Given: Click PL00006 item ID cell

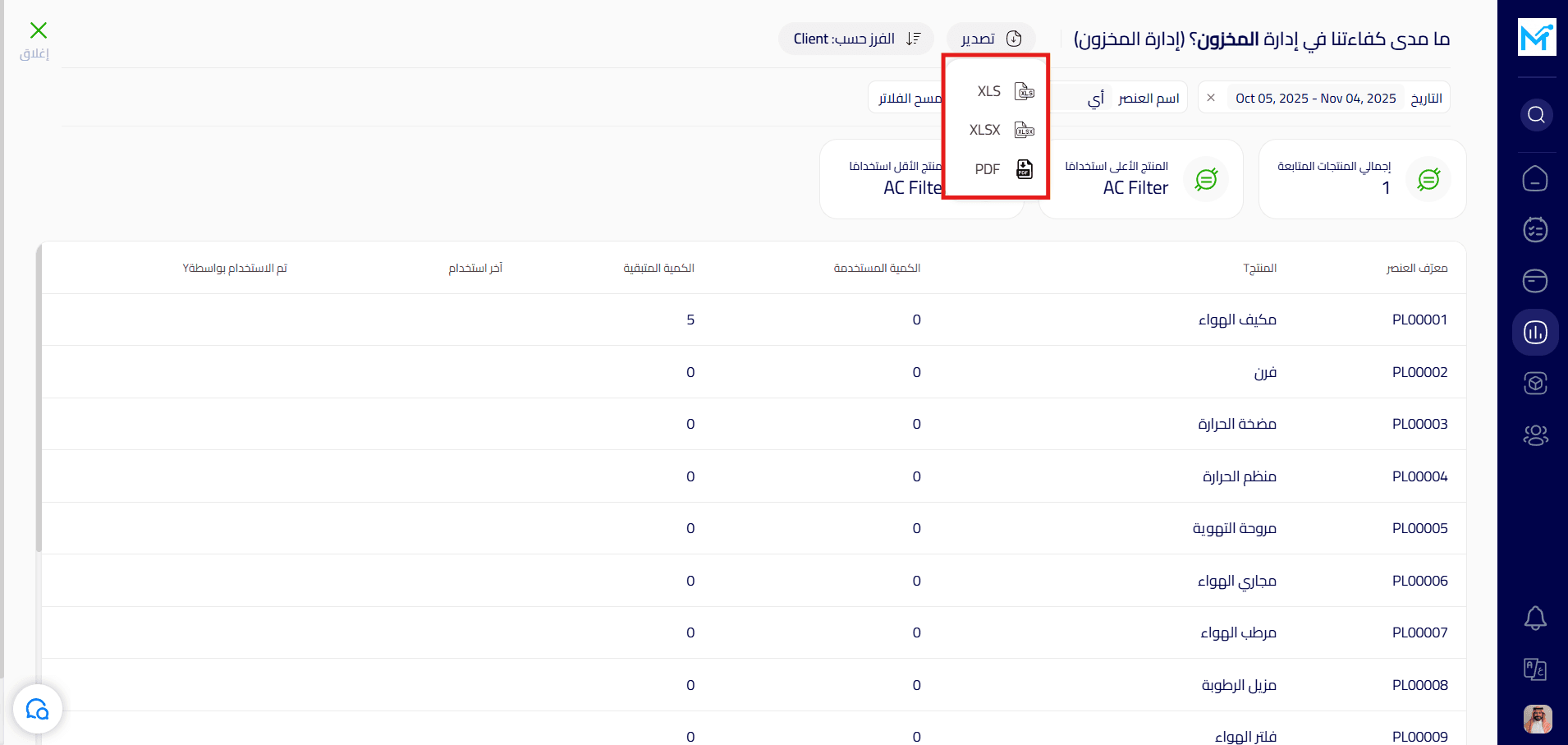Looking at the screenshot, I should pos(1420,581).
